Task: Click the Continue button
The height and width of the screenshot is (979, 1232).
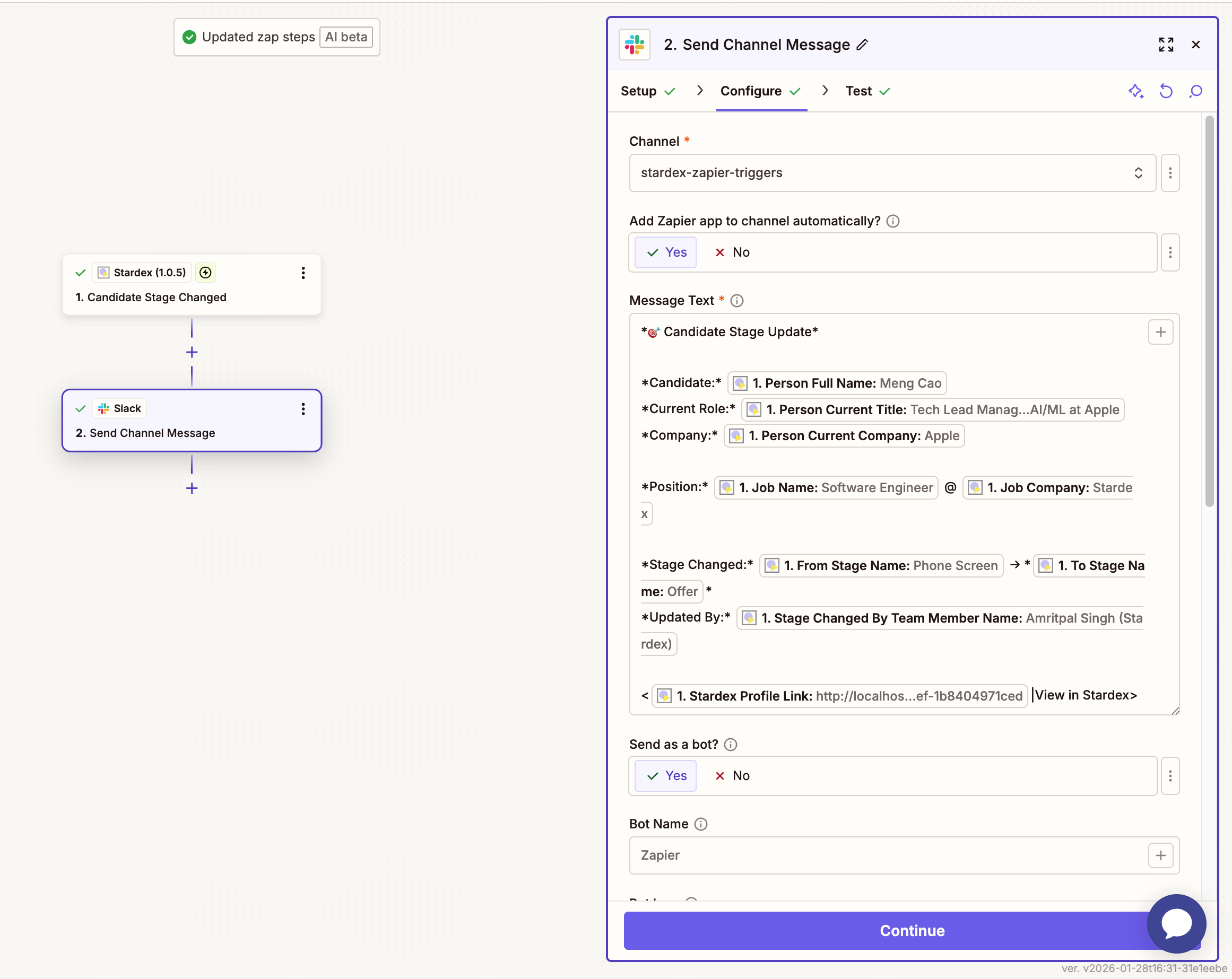Action: [x=912, y=931]
